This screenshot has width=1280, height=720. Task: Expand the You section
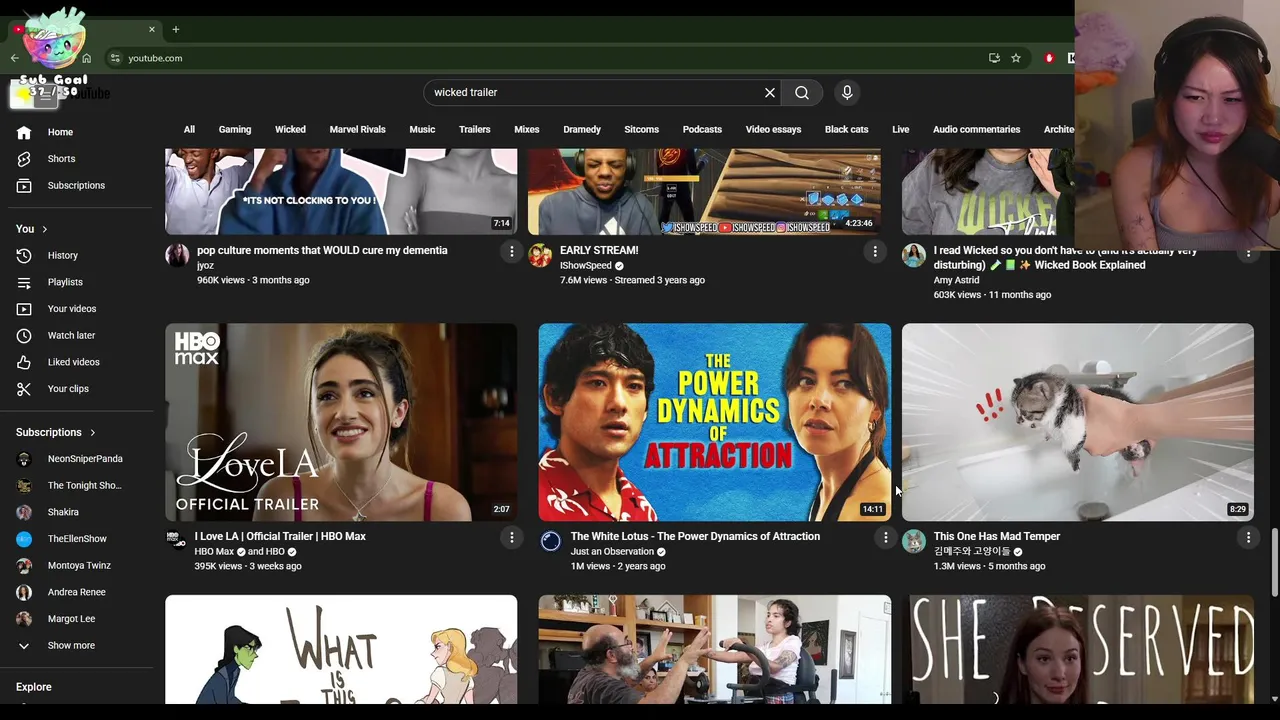[x=32, y=229]
